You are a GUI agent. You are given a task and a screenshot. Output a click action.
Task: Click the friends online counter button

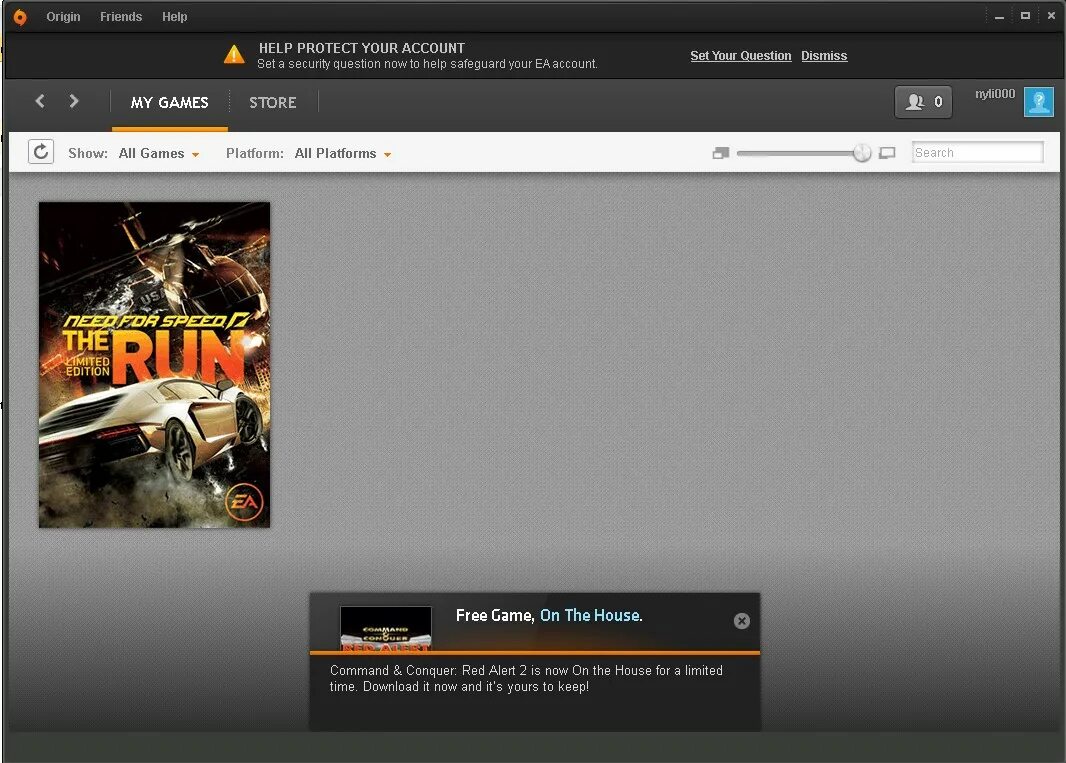(923, 102)
